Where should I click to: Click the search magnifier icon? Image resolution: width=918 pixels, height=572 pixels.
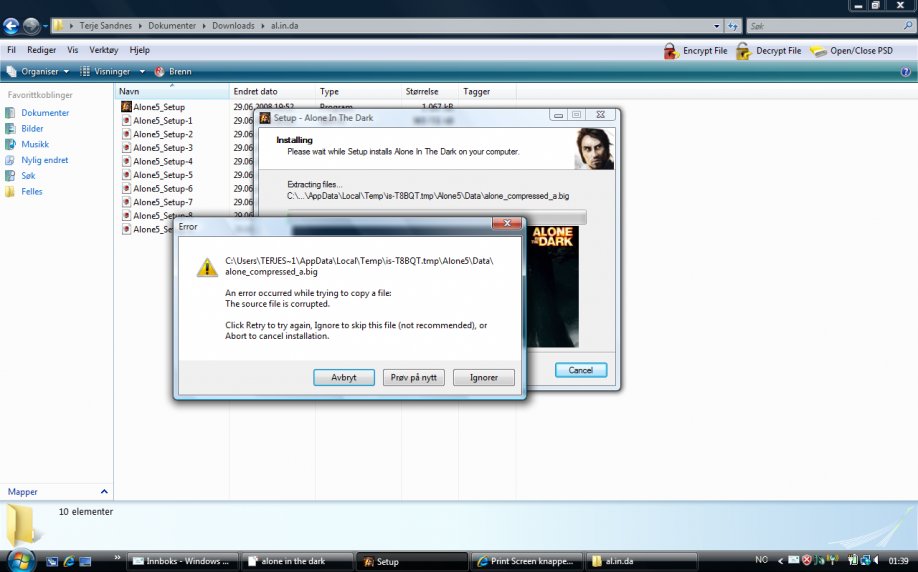pyautogui.click(x=907, y=26)
